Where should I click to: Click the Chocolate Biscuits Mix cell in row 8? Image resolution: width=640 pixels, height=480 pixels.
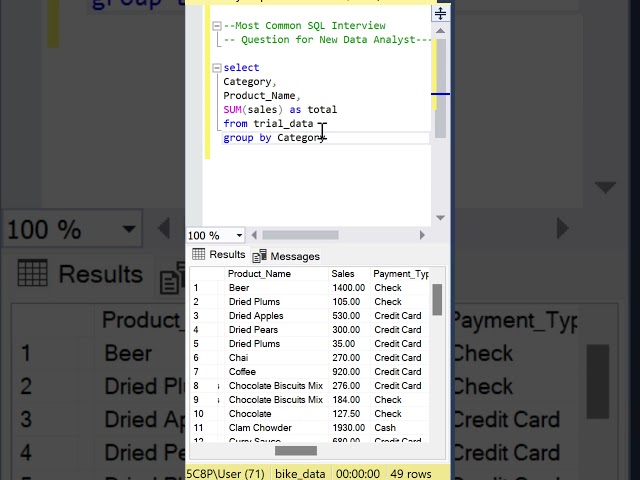(276, 386)
